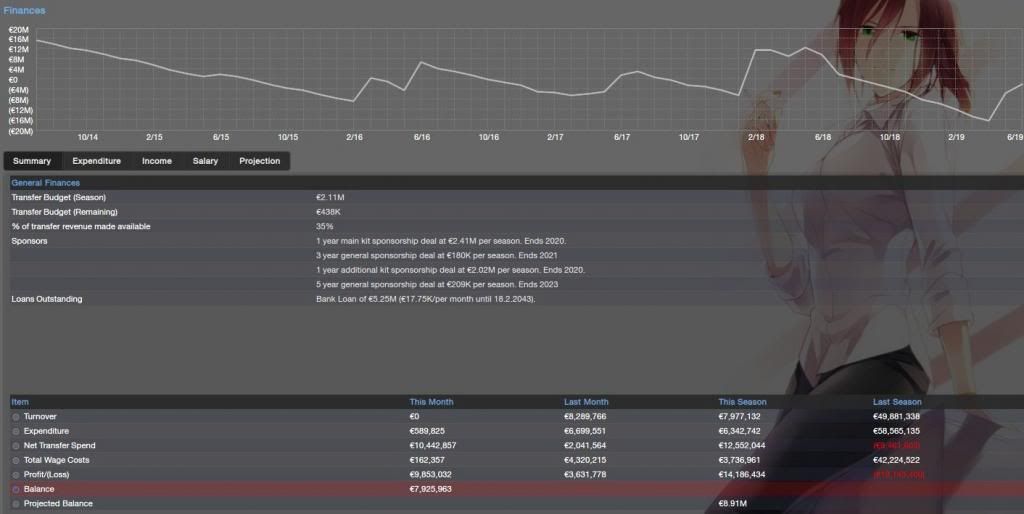Switch to the Expenditure tab
Screen dimensions: 1024x514
click(97, 161)
